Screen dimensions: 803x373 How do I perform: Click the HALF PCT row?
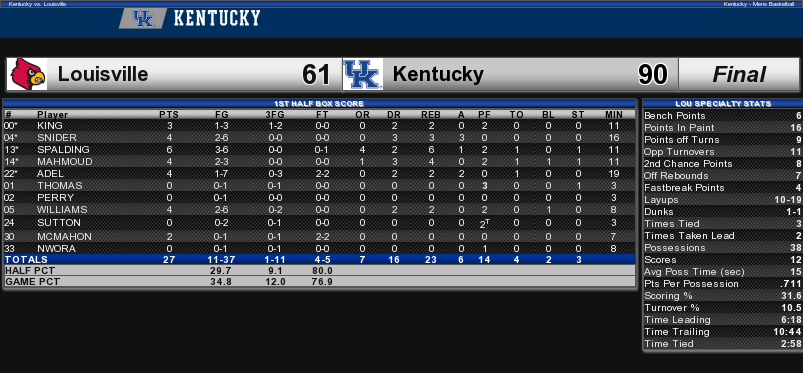pyautogui.click(x=320, y=271)
